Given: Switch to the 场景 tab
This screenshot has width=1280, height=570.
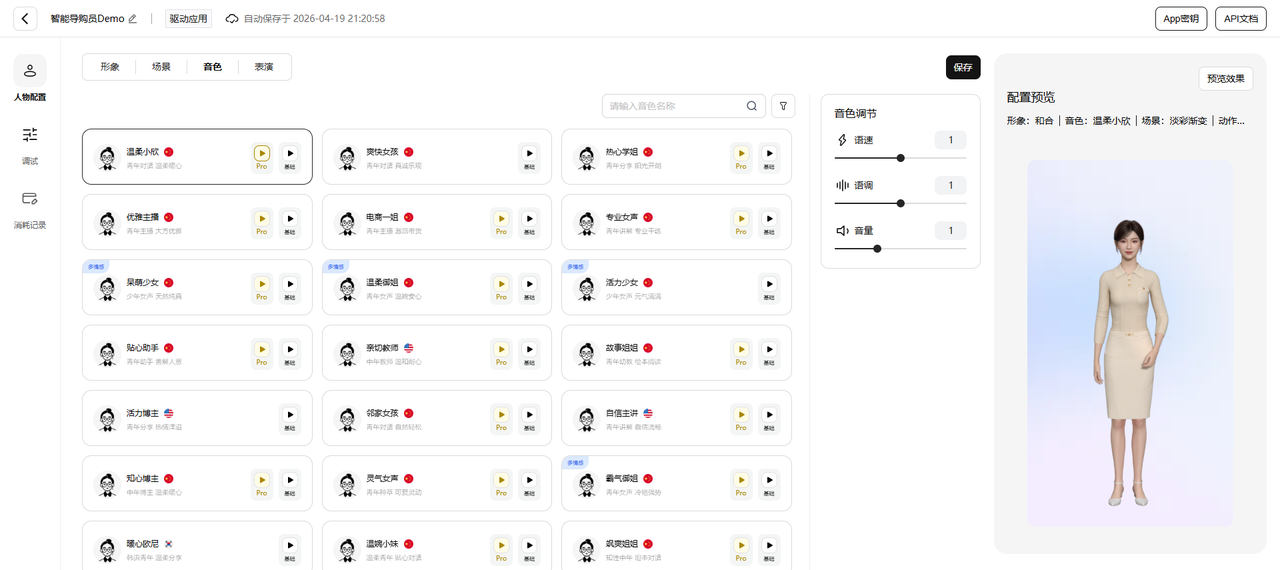Looking at the screenshot, I should [161, 67].
